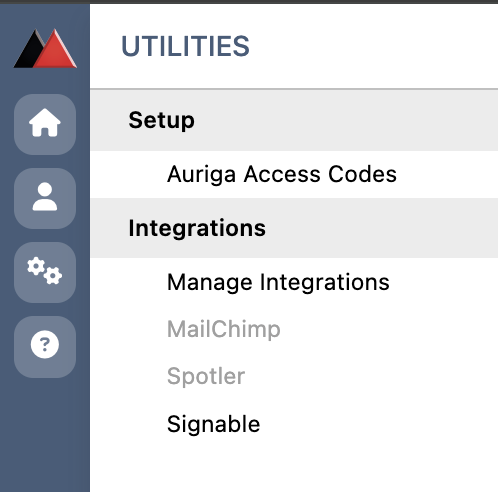Click the grey Setup header bar
Image resolution: width=498 pixels, height=492 pixels.
[x=294, y=120]
